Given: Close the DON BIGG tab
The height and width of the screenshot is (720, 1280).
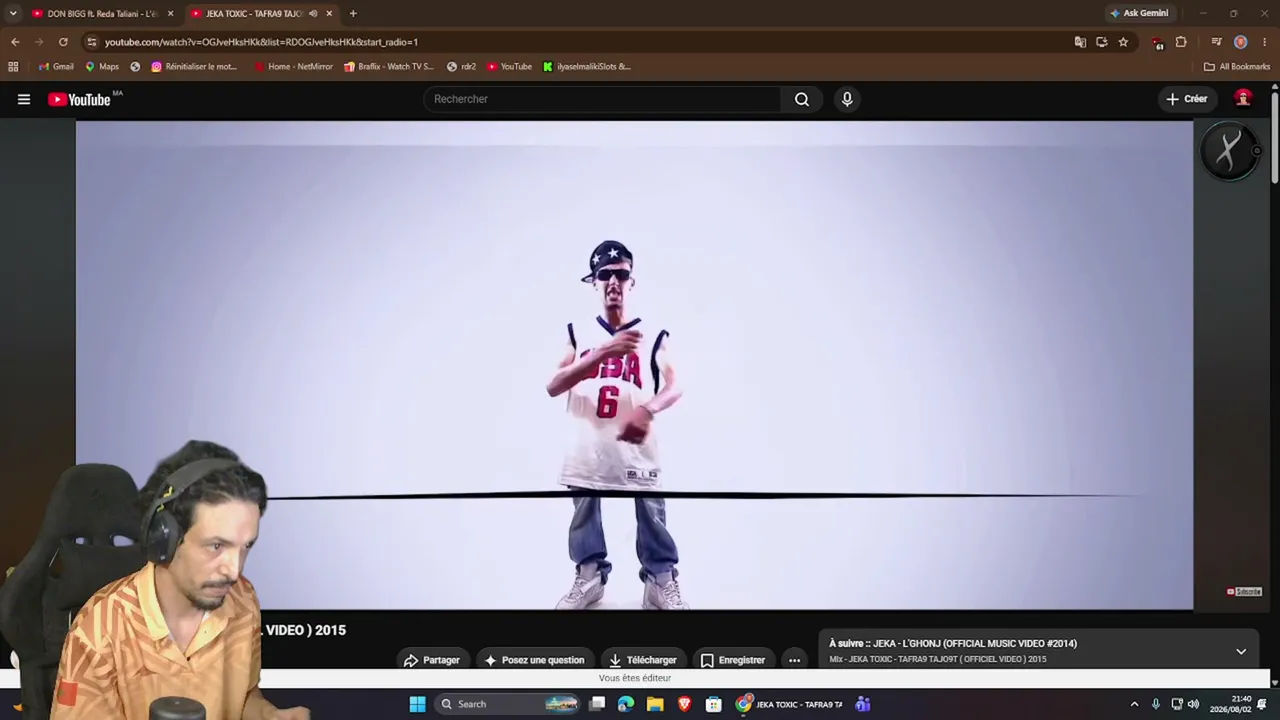Looking at the screenshot, I should point(170,14).
